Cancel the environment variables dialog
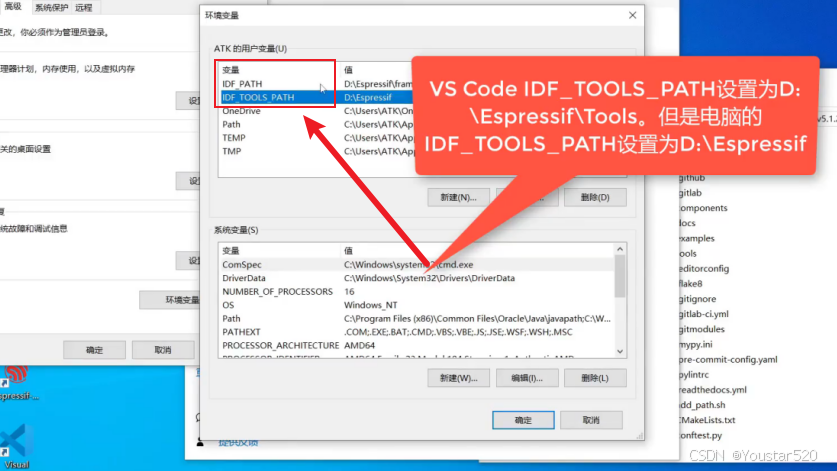The width and height of the screenshot is (837, 471). pos(591,420)
